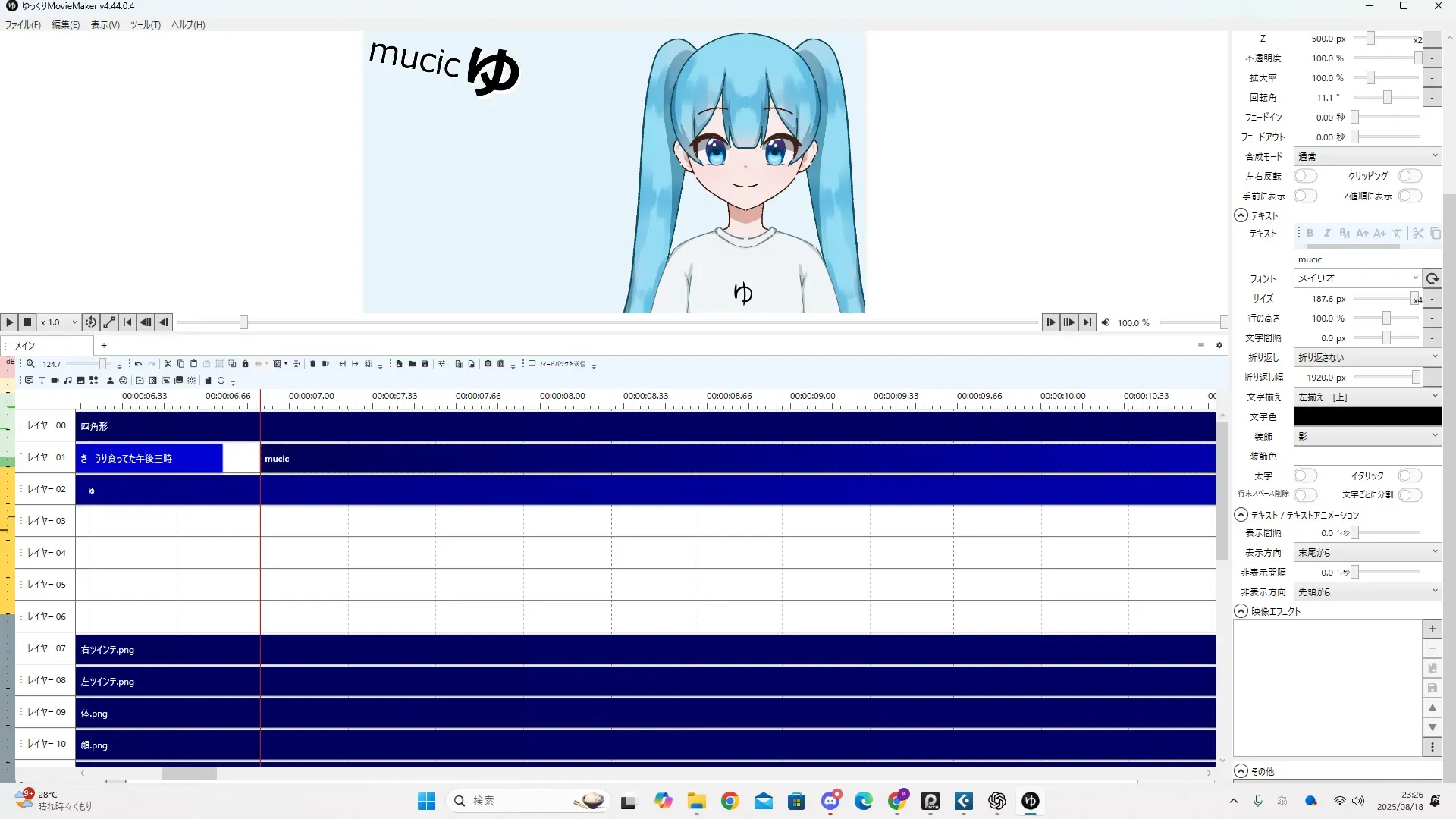Viewport: 1456px width, 819px height.
Task: Enable the クリッピング toggle
Action: click(x=1409, y=176)
